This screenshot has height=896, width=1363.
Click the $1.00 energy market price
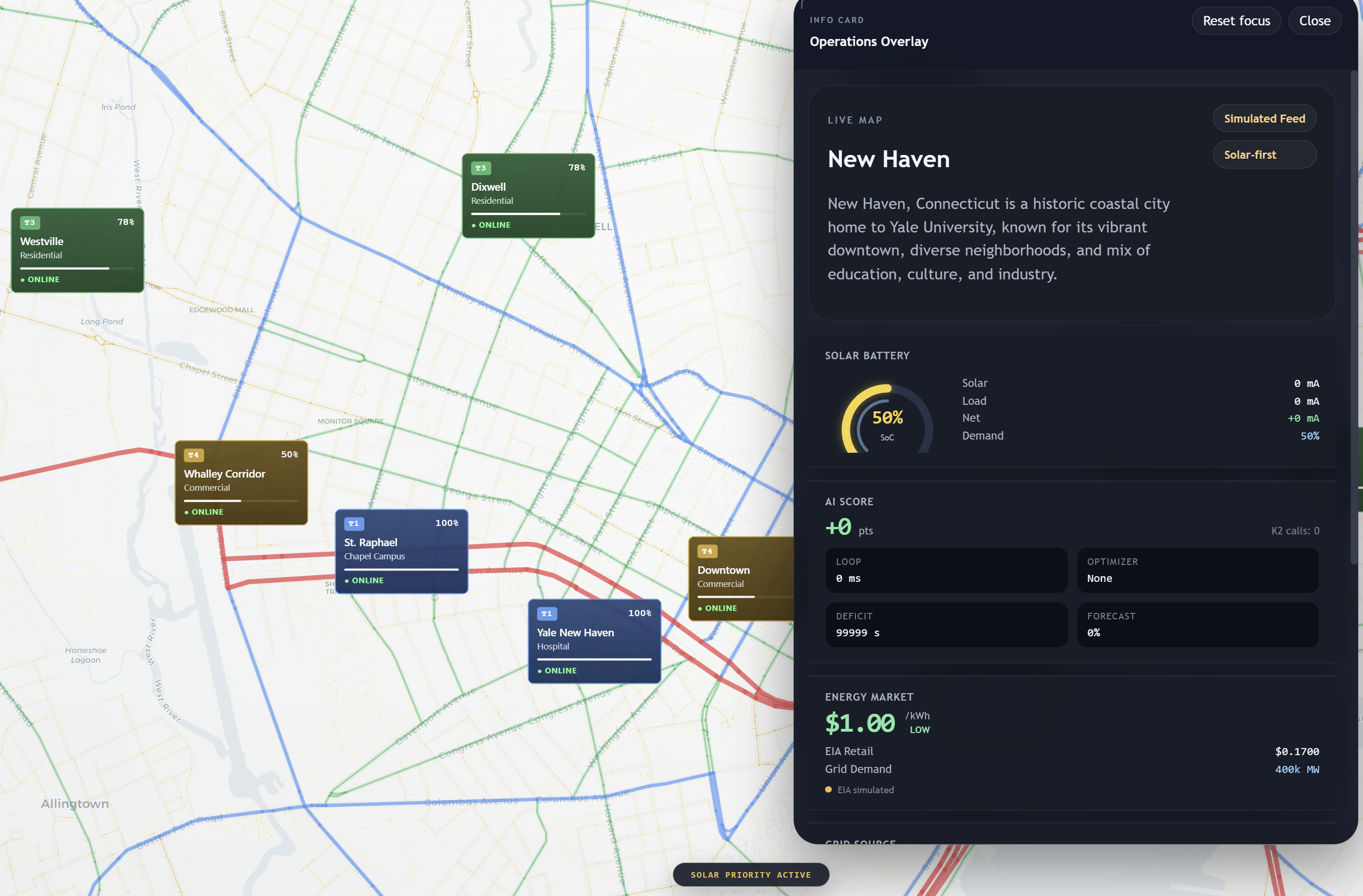pyautogui.click(x=860, y=723)
